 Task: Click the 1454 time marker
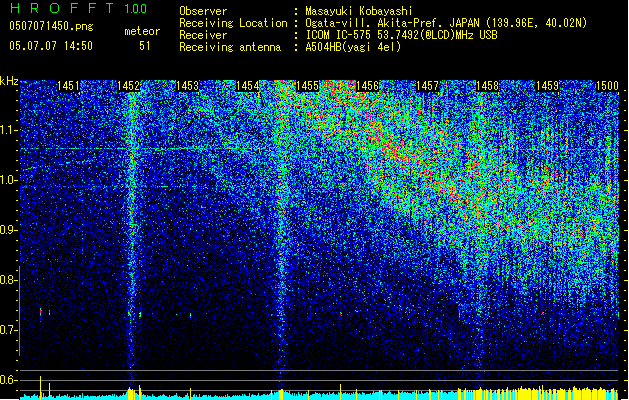(x=248, y=86)
